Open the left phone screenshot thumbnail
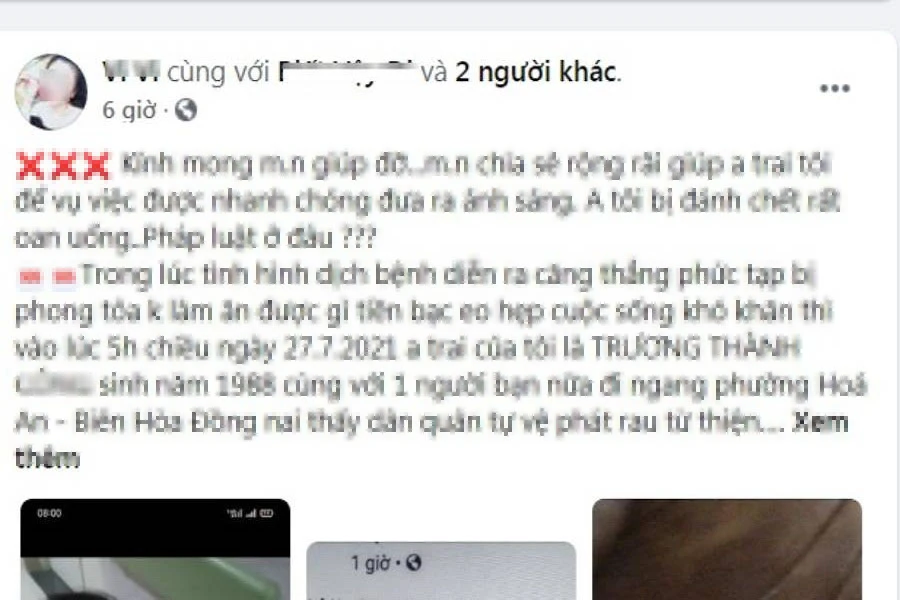The width and height of the screenshot is (900, 600). pos(155,549)
